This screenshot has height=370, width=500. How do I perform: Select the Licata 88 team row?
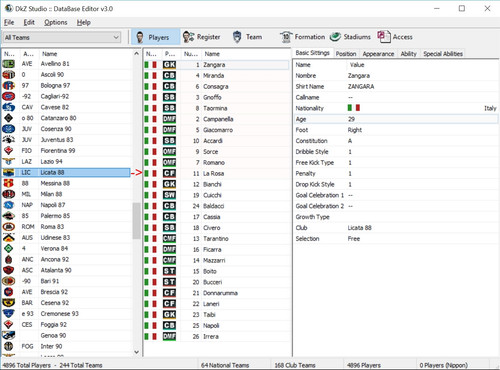point(66,172)
